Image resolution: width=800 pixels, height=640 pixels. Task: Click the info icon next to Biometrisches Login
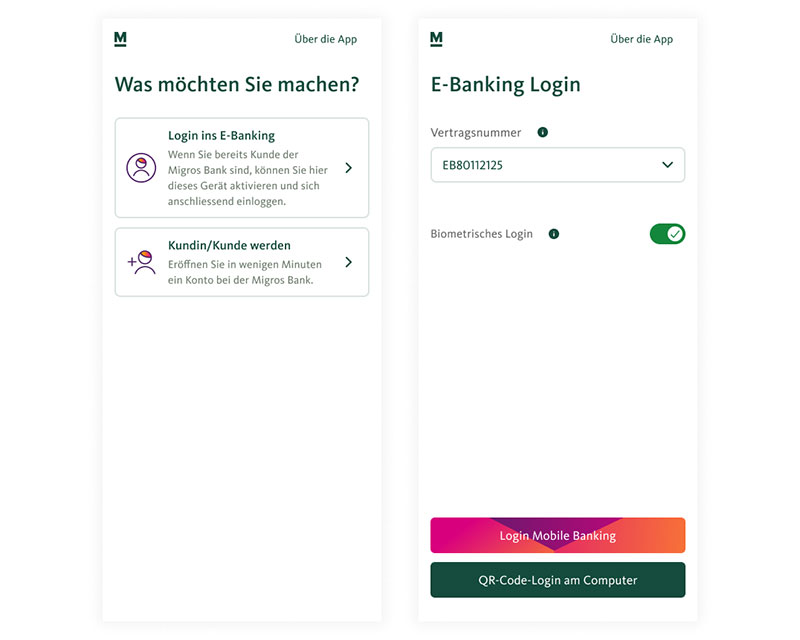click(x=554, y=234)
